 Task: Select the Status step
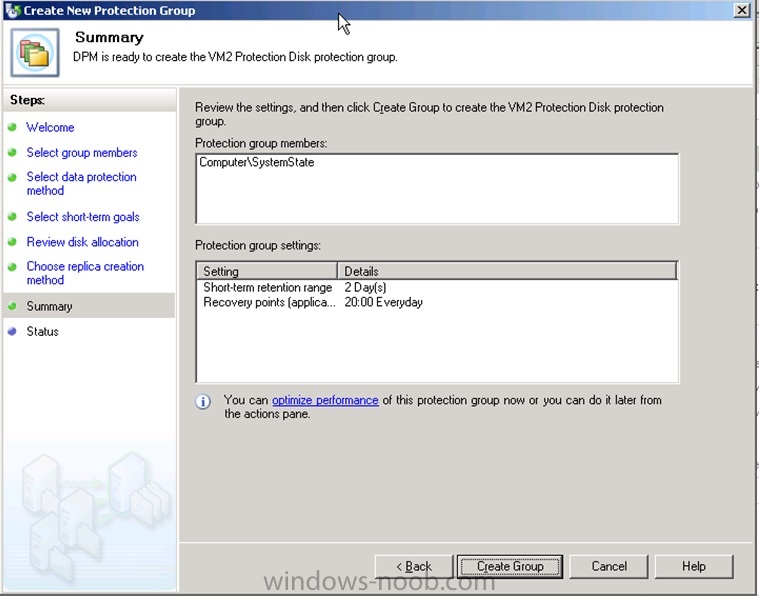43,331
